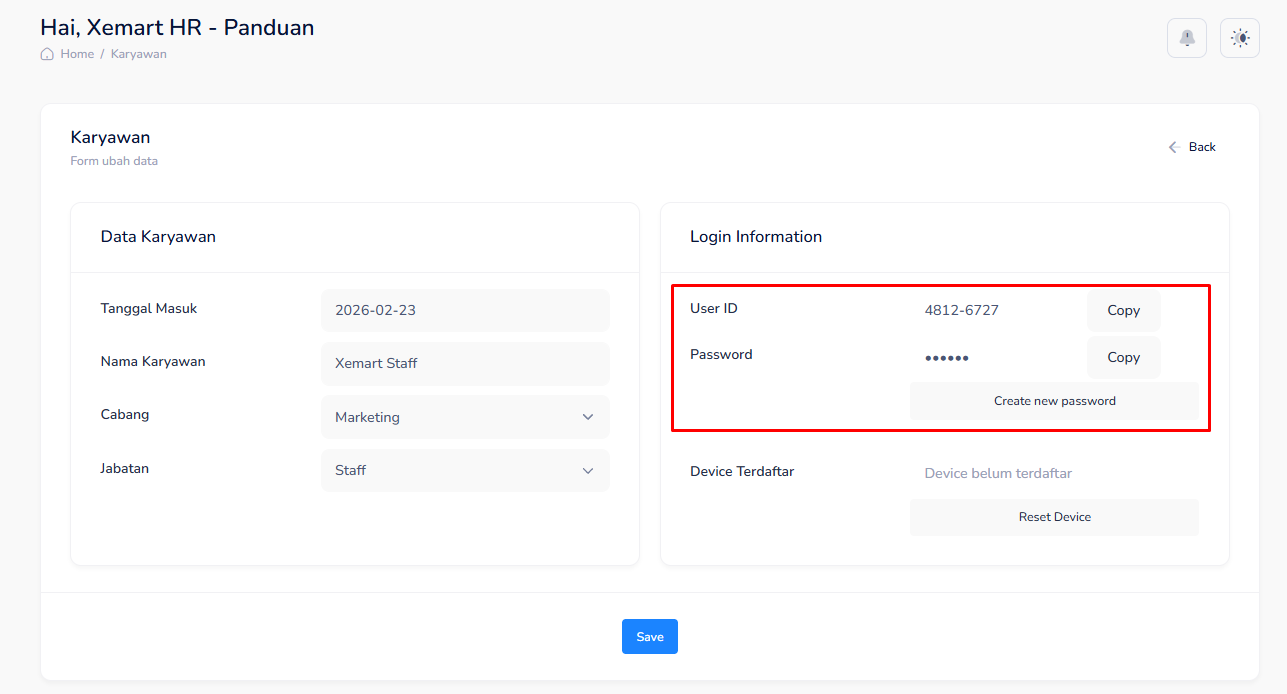This screenshot has width=1287, height=694.
Task: Copy the User ID
Action: (1123, 311)
